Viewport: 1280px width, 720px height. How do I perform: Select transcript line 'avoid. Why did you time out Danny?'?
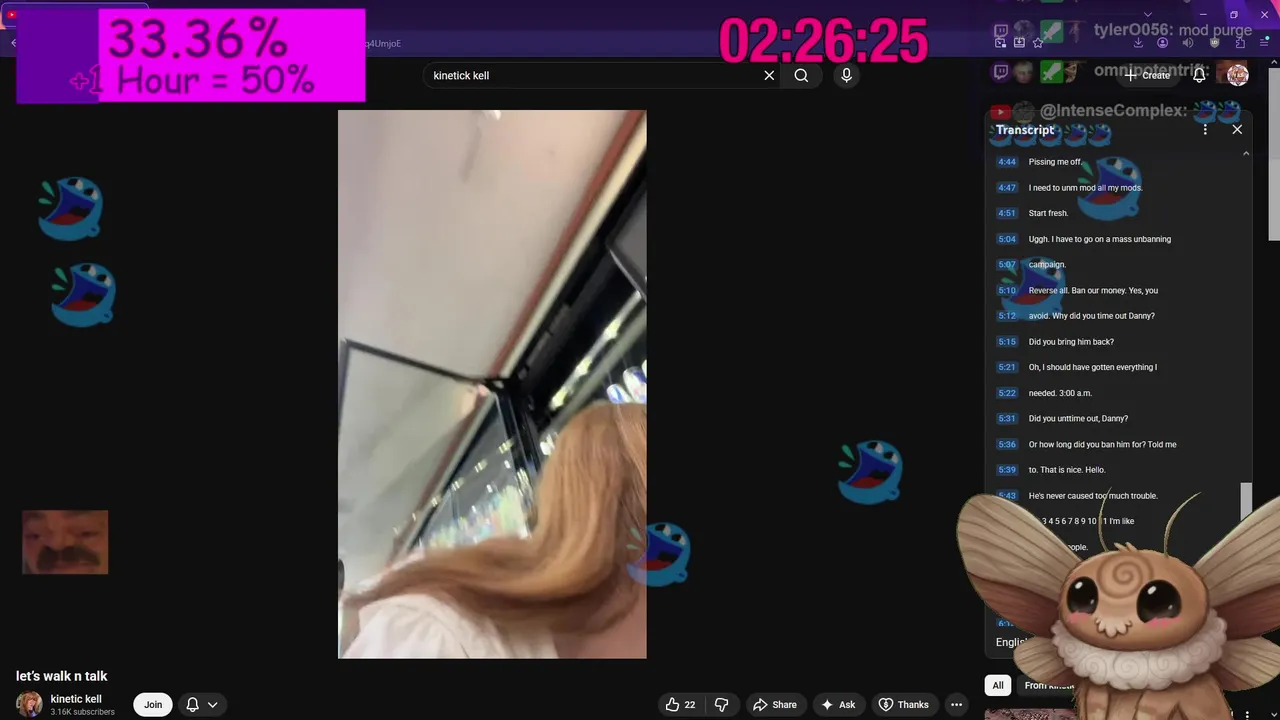click(x=1092, y=316)
